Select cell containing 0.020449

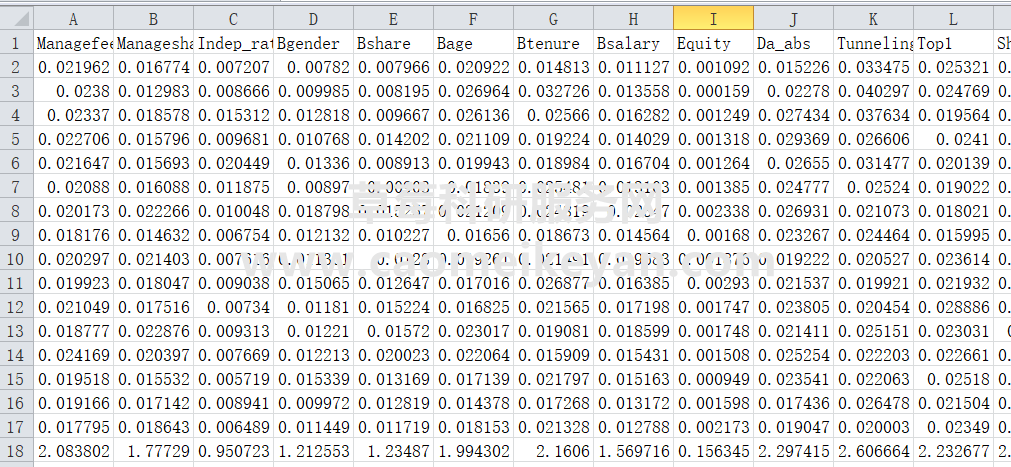[x=233, y=163]
